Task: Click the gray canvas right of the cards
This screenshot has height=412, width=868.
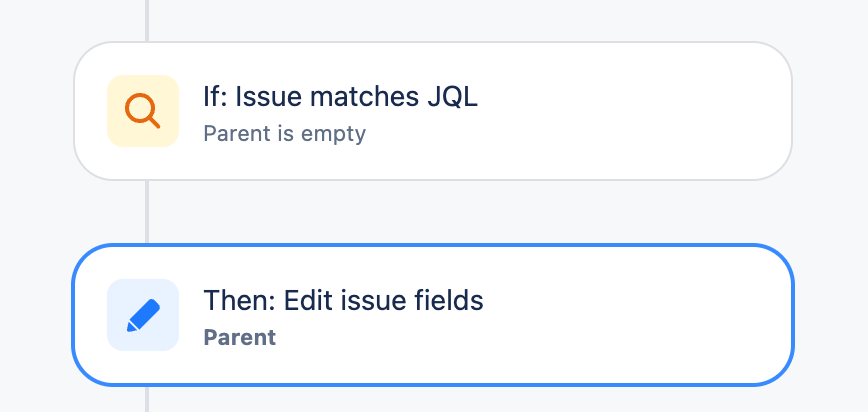Action: coord(830,210)
